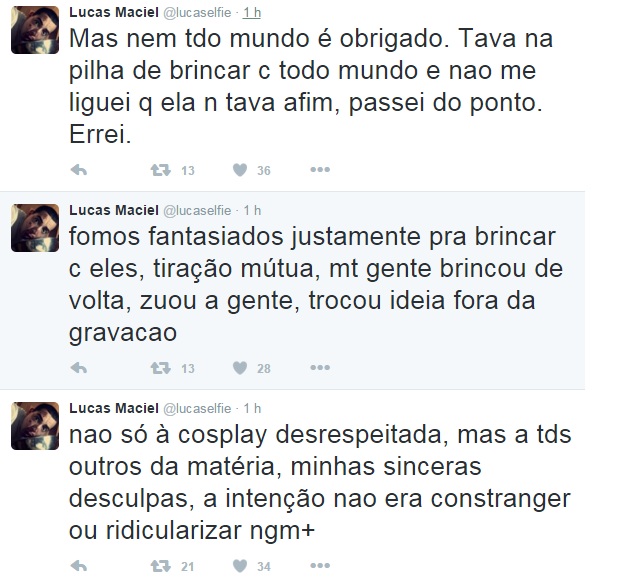626x582 pixels.
Task: Reply to the 'Mas nem tdo mundo' tweet
Action: 79,170
